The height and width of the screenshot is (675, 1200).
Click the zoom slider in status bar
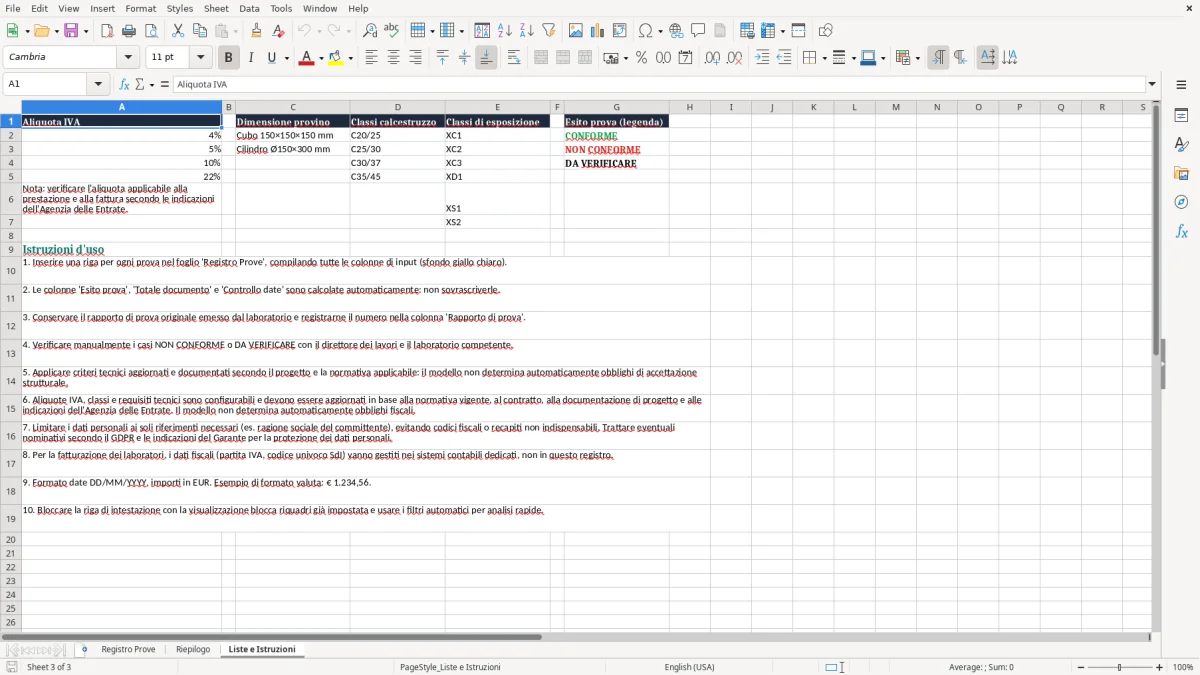(1119, 667)
